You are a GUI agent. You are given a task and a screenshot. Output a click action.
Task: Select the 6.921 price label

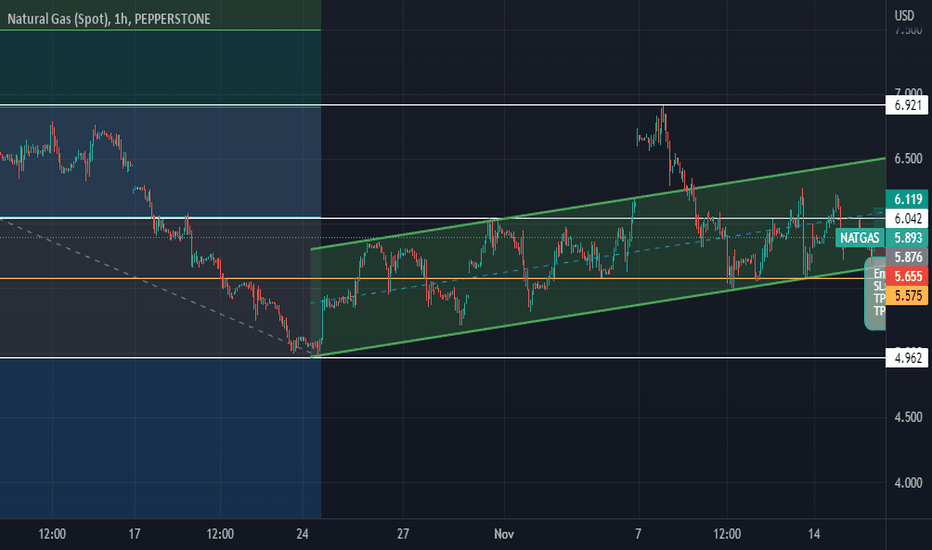click(906, 105)
